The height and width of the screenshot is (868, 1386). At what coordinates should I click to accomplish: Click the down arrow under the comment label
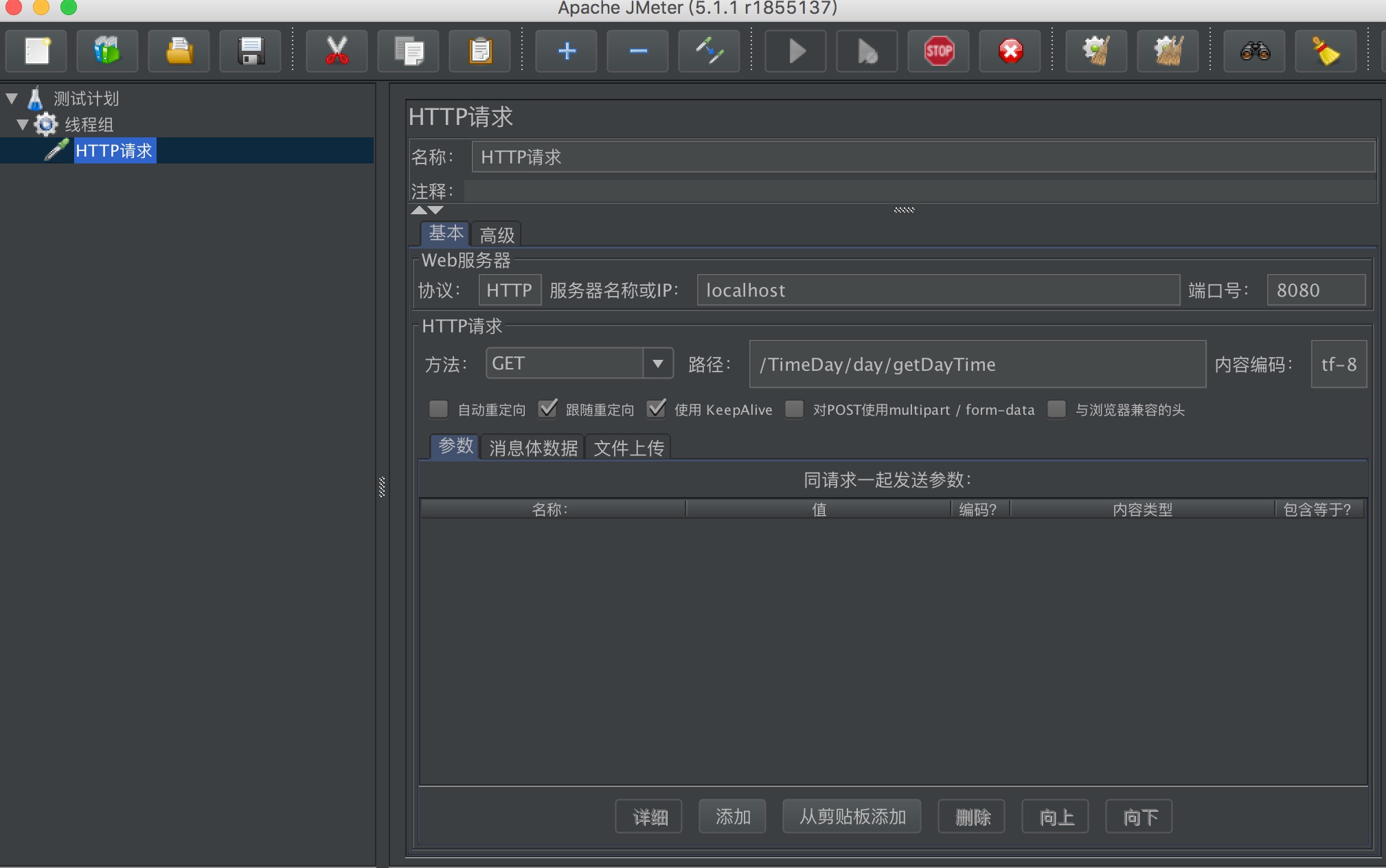435,210
